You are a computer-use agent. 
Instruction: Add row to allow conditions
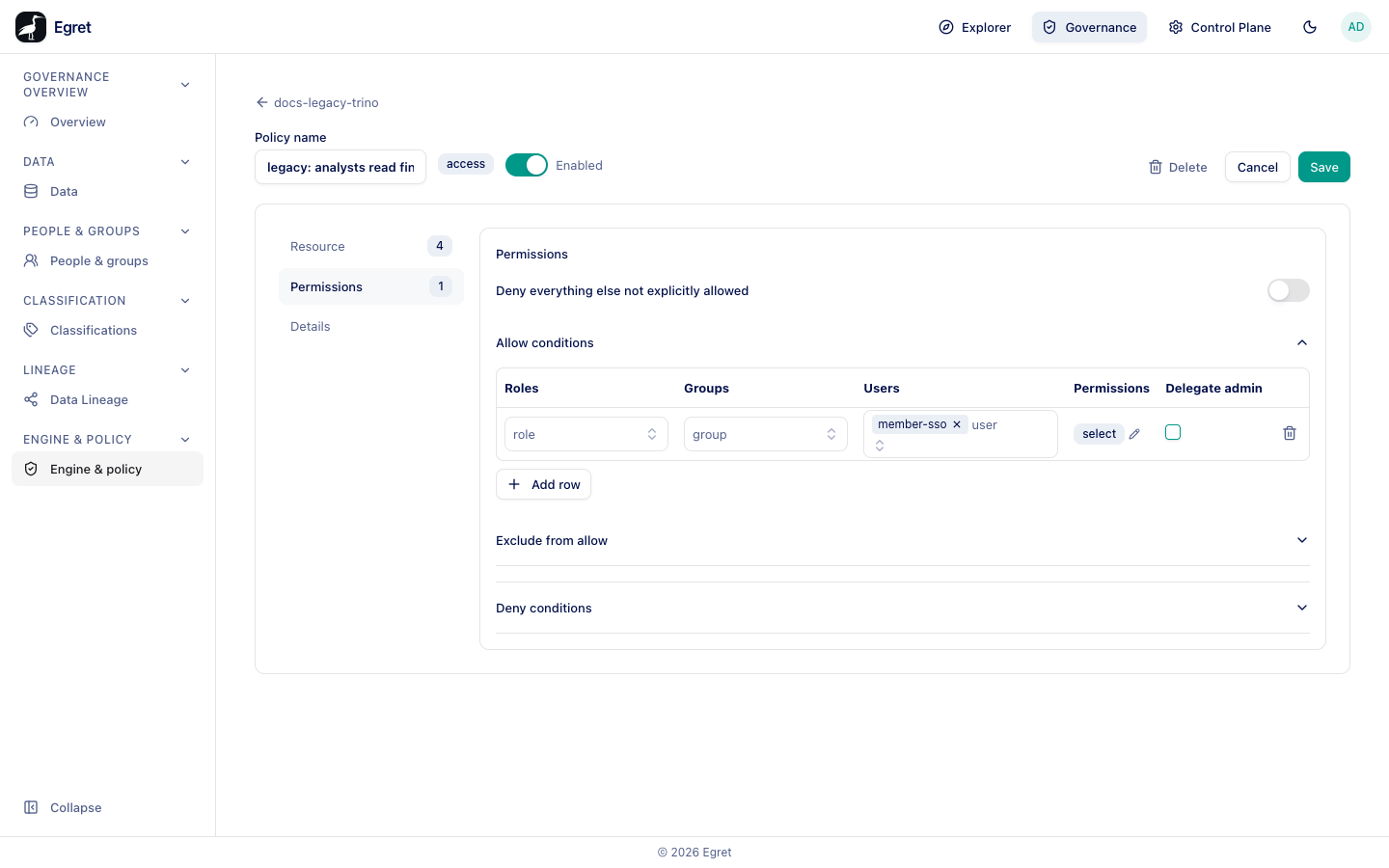point(543,484)
